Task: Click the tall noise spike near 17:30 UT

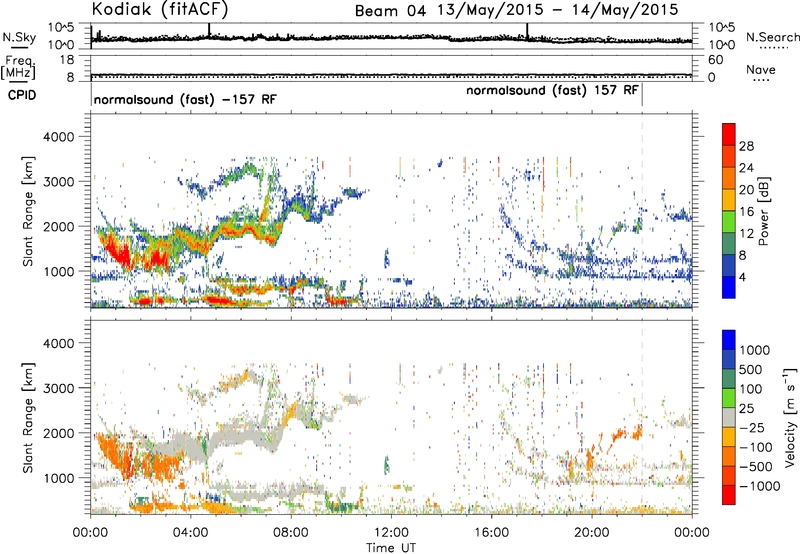Action: click(528, 31)
